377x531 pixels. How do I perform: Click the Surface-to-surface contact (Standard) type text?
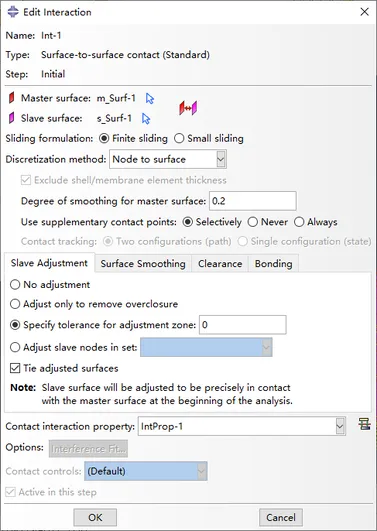[125, 55]
